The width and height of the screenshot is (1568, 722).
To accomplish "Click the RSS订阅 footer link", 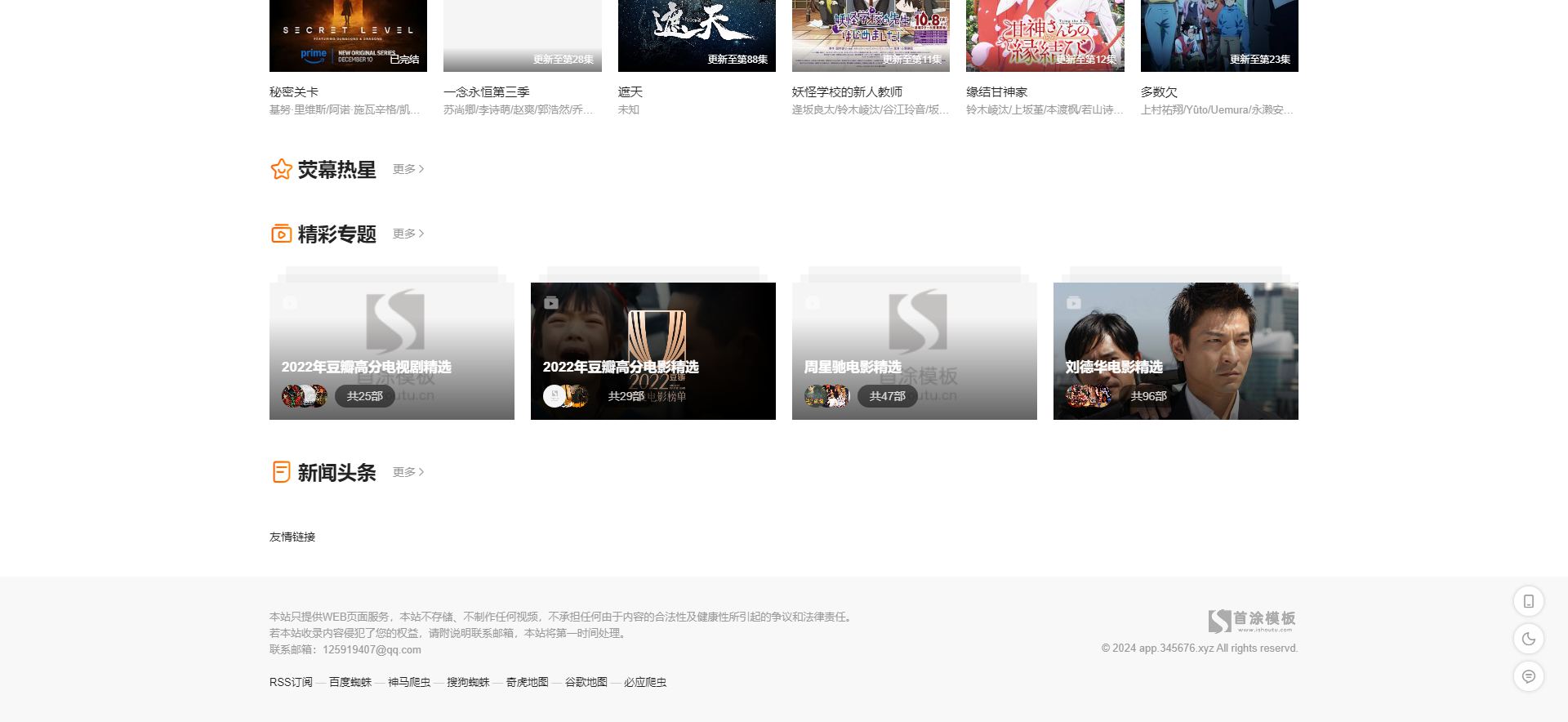I will click(291, 683).
